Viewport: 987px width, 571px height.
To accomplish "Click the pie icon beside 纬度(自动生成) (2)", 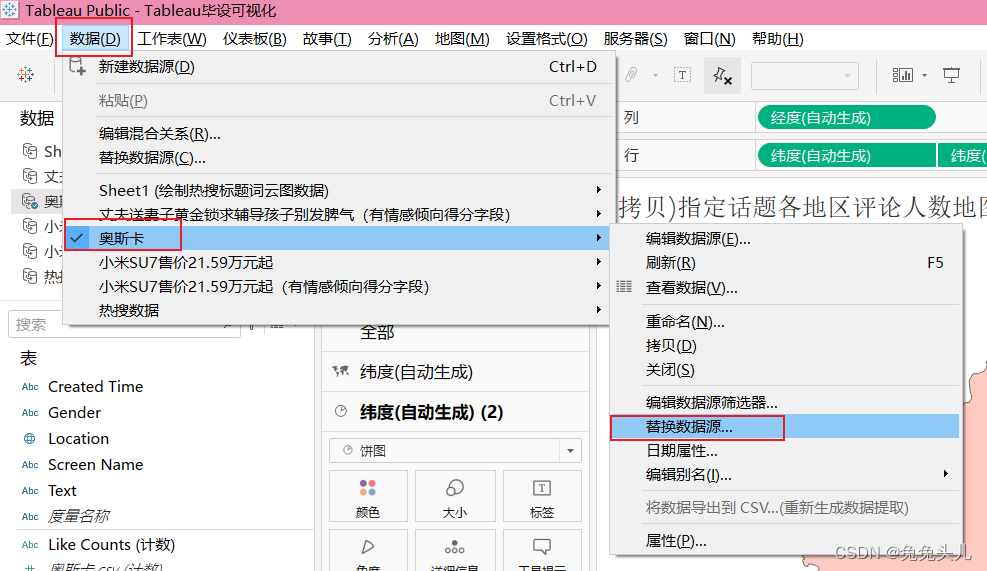I will coord(341,412).
